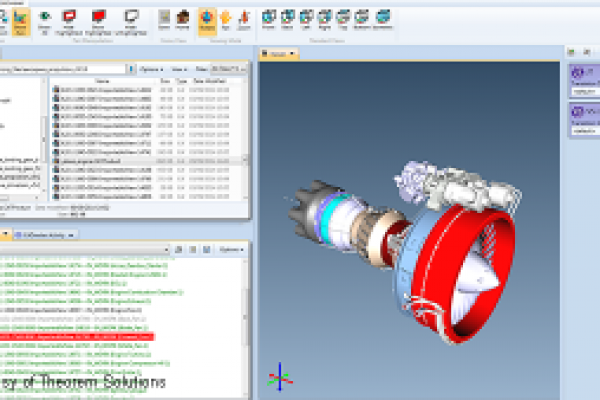Viewport: 600px width, 400px height.
Task: Select the Rotate viewing mode tool
Action: pyautogui.click(x=206, y=18)
